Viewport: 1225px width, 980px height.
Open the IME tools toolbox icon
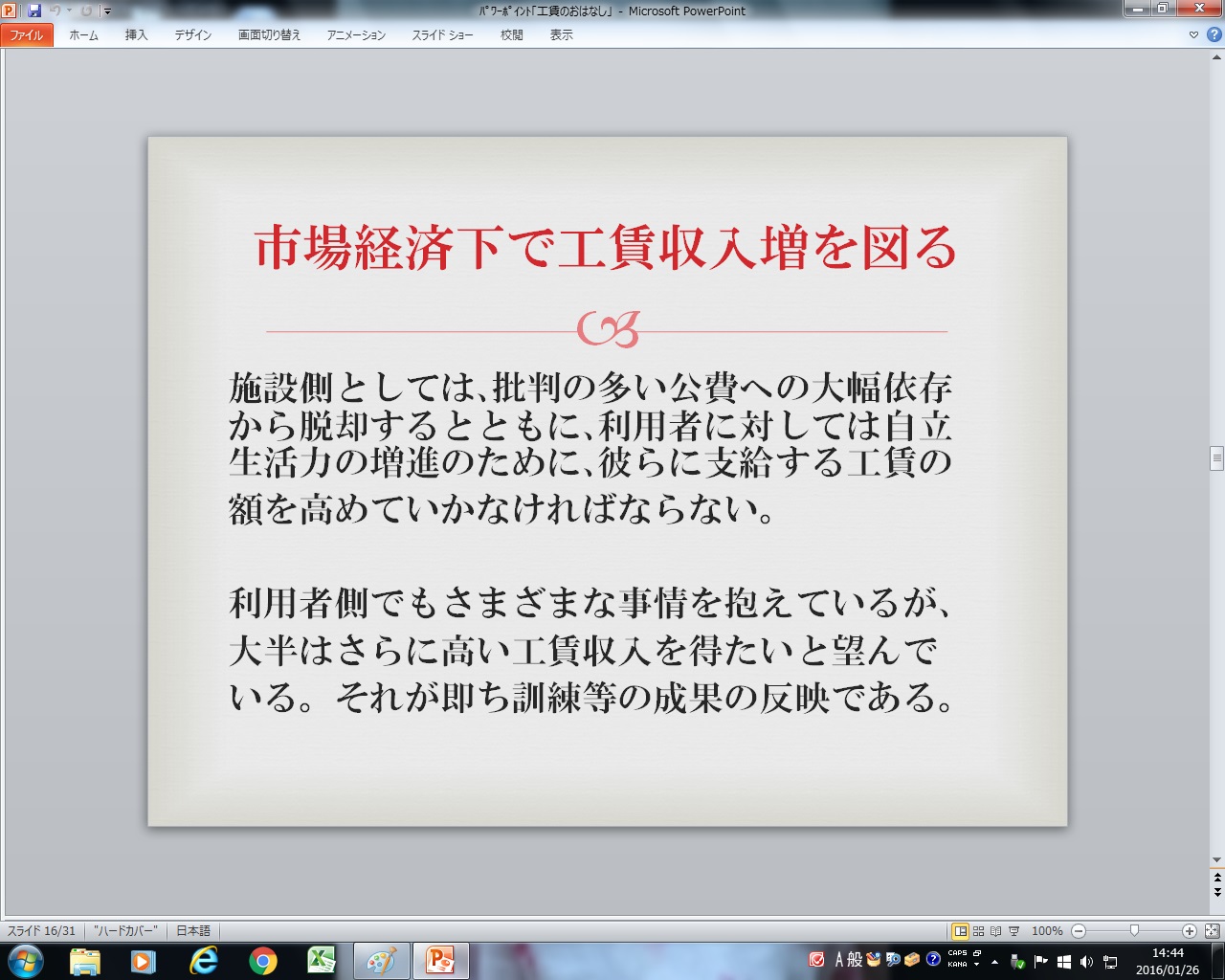click(x=912, y=959)
